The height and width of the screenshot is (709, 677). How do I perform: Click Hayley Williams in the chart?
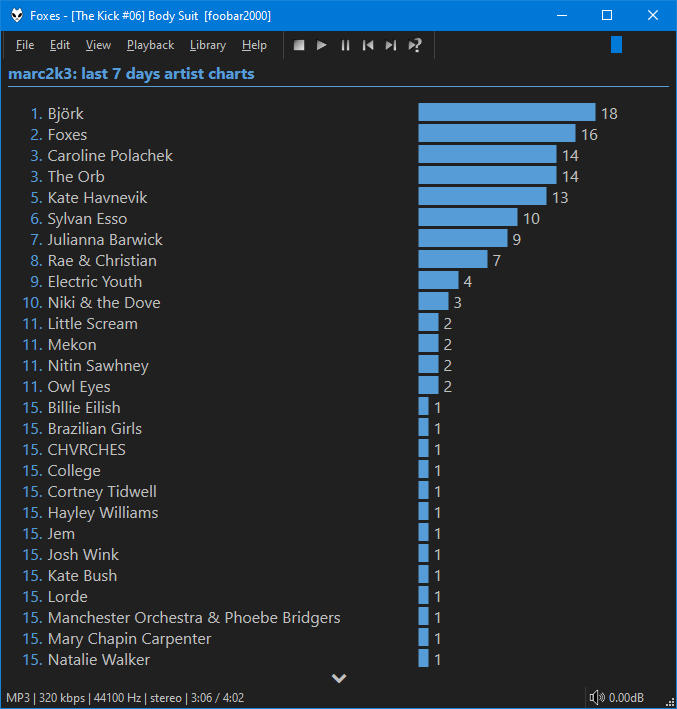103,513
